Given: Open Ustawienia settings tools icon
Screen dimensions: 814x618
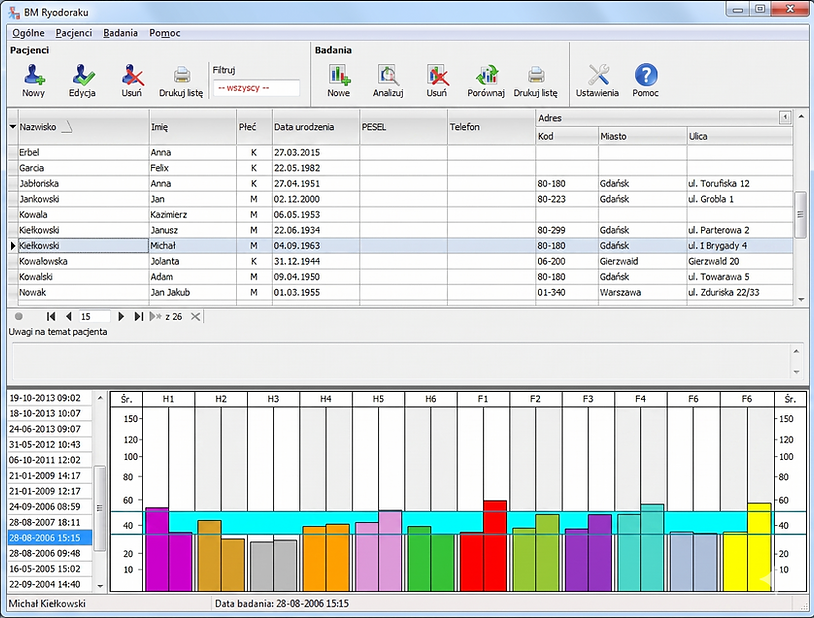Looking at the screenshot, I should [x=598, y=80].
